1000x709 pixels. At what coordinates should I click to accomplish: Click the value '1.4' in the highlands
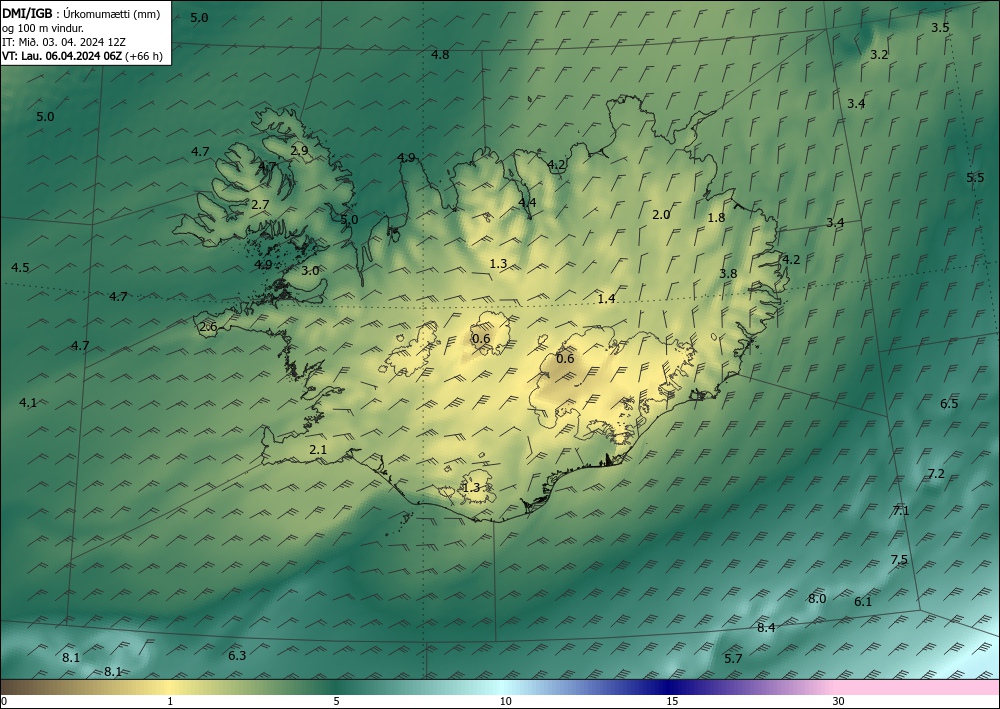606,298
